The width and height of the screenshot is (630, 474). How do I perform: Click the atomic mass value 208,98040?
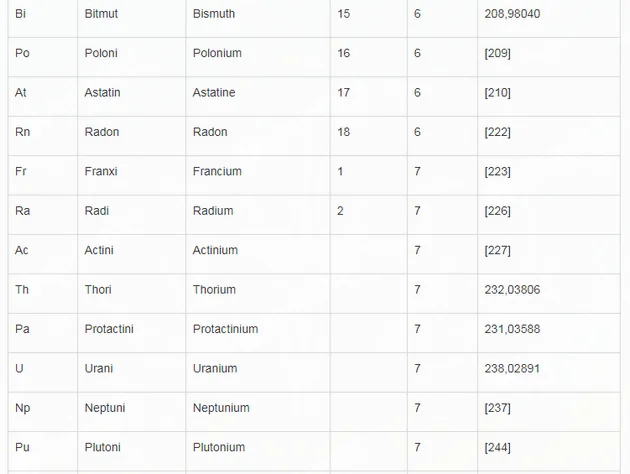[x=512, y=14]
